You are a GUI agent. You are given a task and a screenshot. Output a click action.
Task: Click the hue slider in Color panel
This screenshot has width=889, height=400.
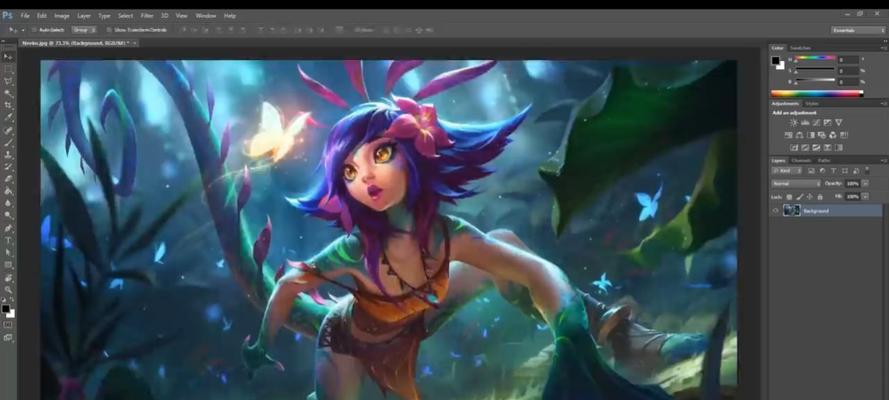click(815, 58)
